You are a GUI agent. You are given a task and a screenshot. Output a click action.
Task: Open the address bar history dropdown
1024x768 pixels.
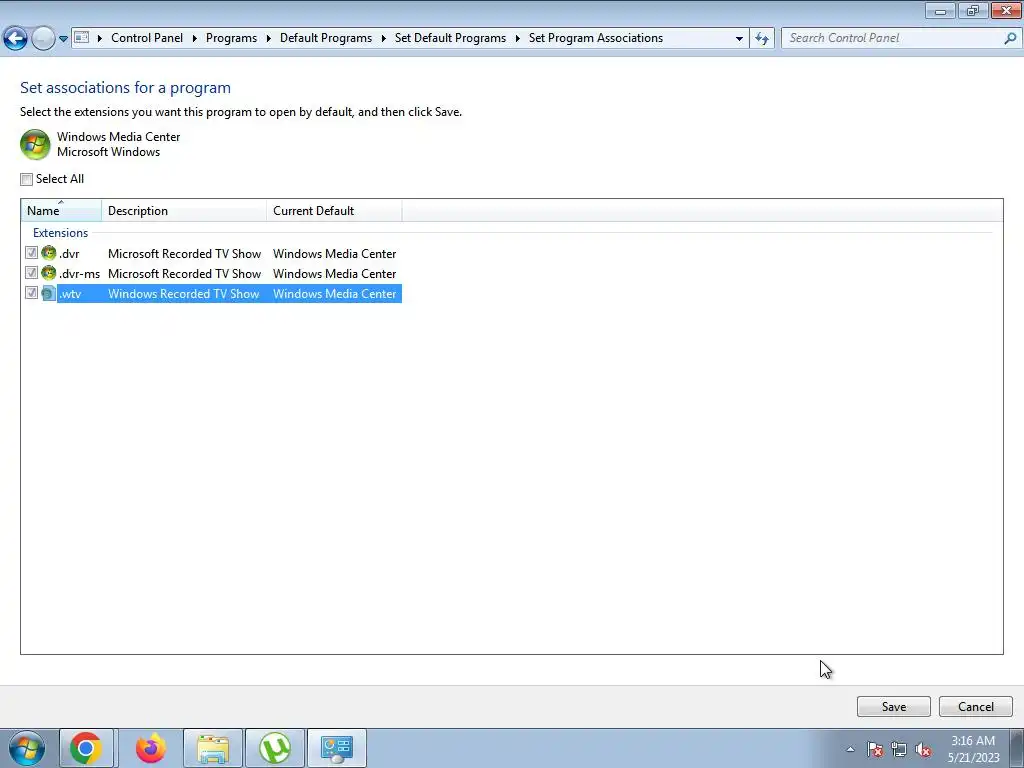point(739,39)
